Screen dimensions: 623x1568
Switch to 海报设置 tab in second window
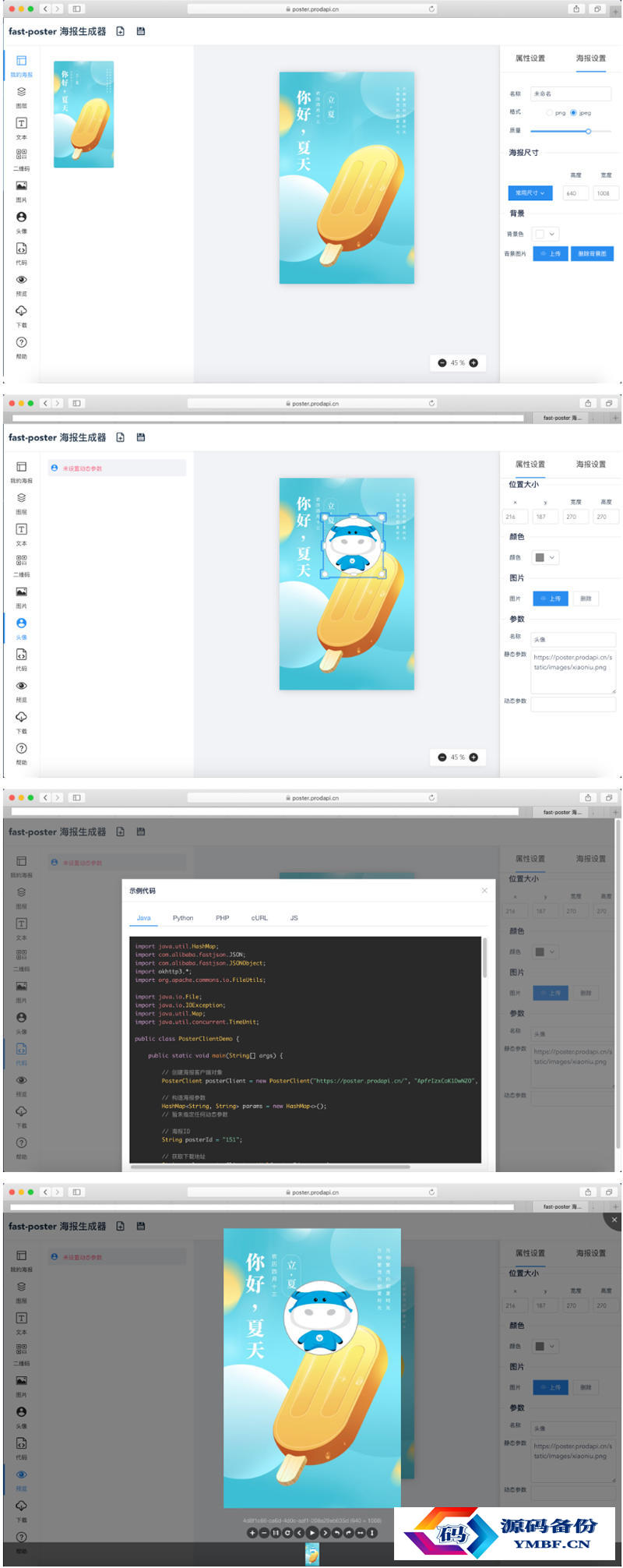(x=591, y=464)
